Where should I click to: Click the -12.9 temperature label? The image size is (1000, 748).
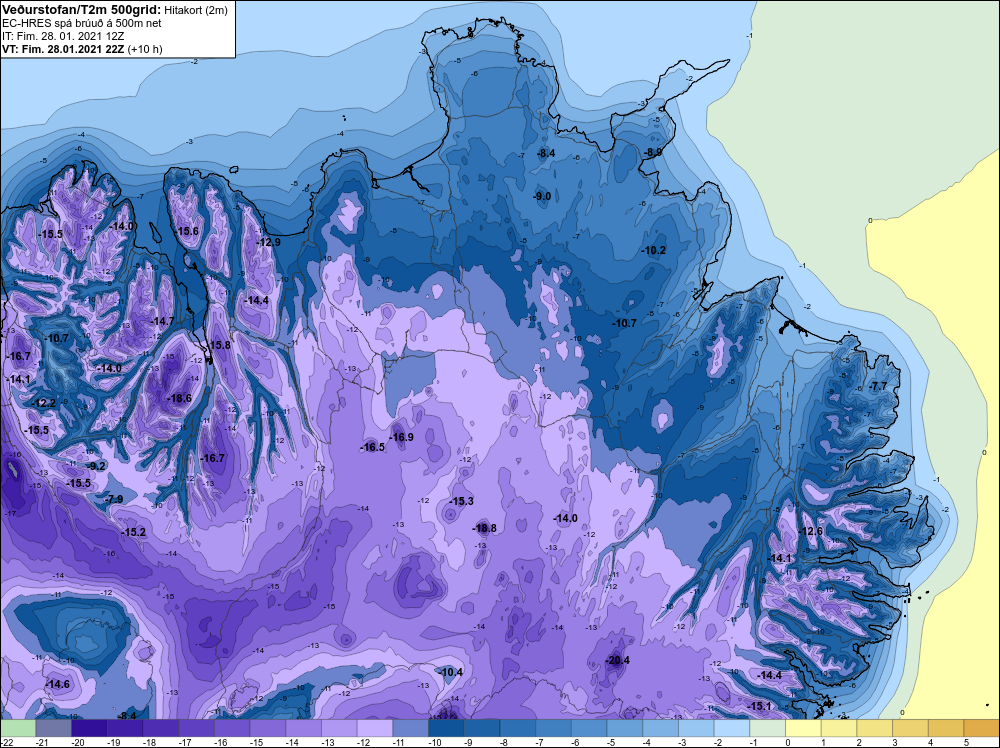pyautogui.click(x=268, y=242)
